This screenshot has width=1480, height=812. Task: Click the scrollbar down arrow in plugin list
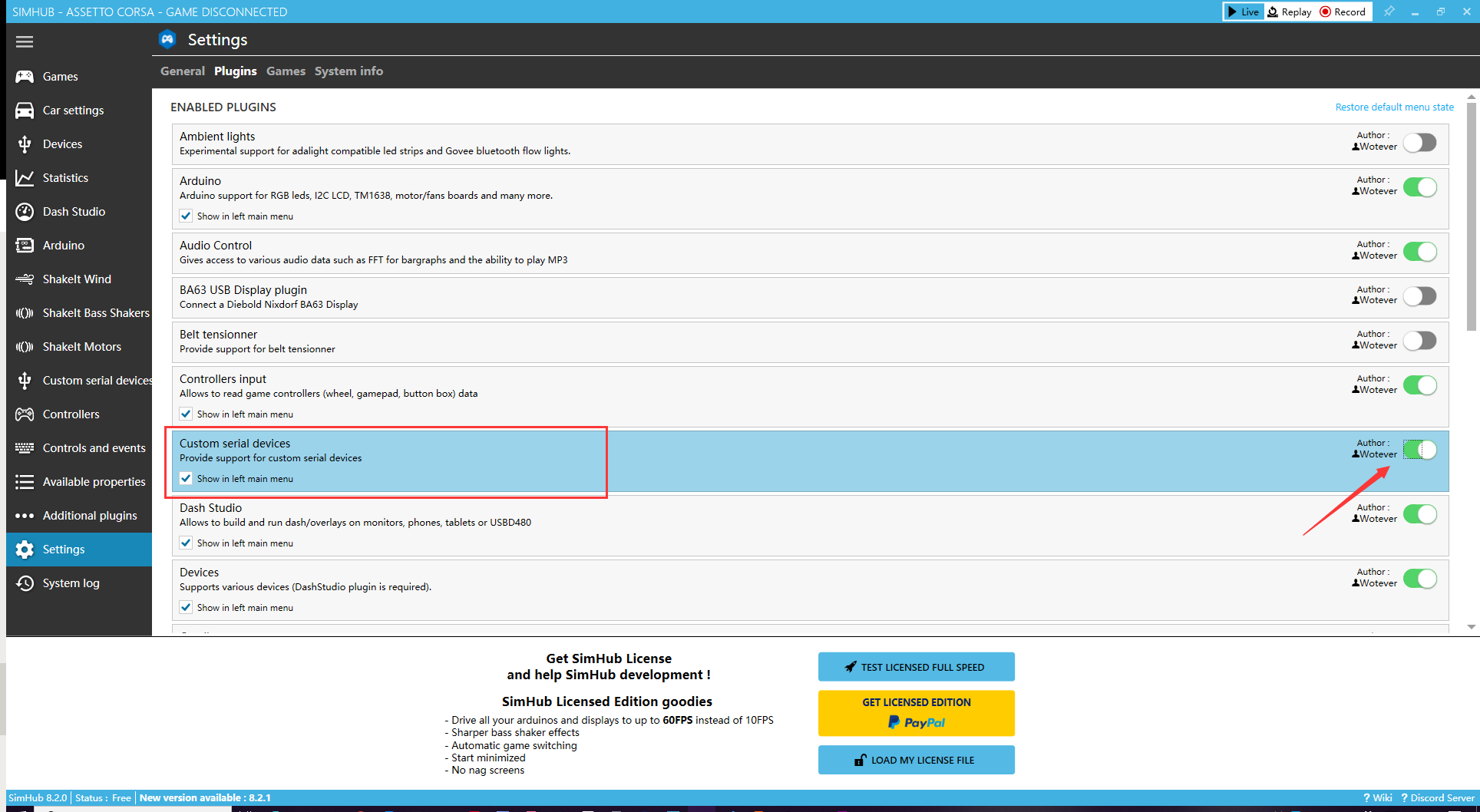(x=1471, y=627)
